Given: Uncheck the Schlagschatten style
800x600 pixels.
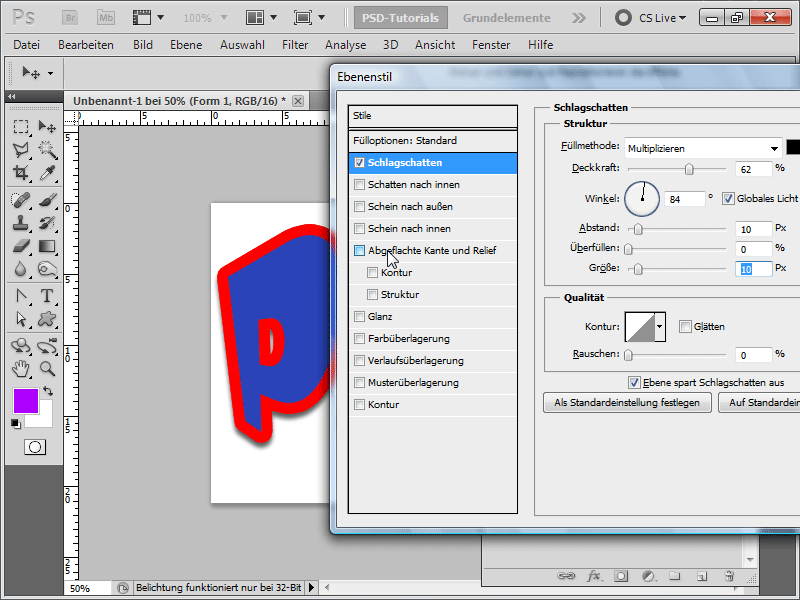Looking at the screenshot, I should click(359, 163).
